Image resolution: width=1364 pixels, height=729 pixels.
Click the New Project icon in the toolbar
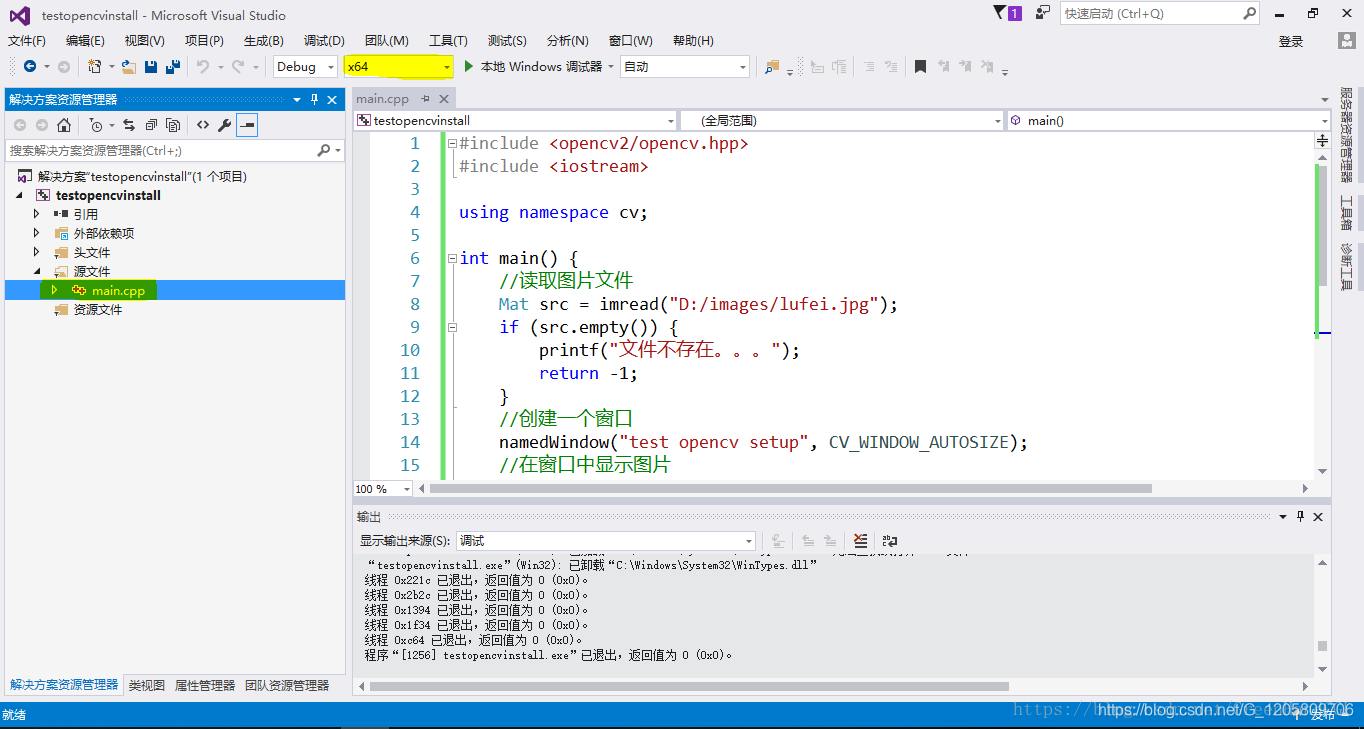tap(94, 67)
